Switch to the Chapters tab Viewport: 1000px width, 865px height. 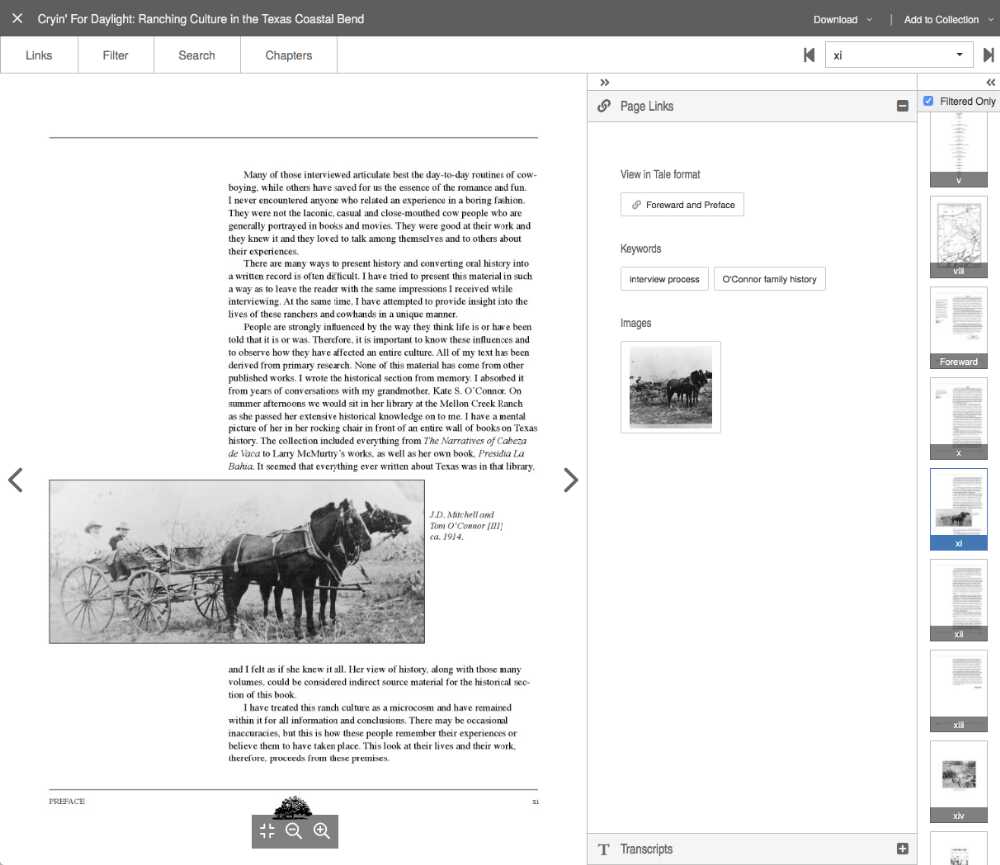[x=288, y=55]
